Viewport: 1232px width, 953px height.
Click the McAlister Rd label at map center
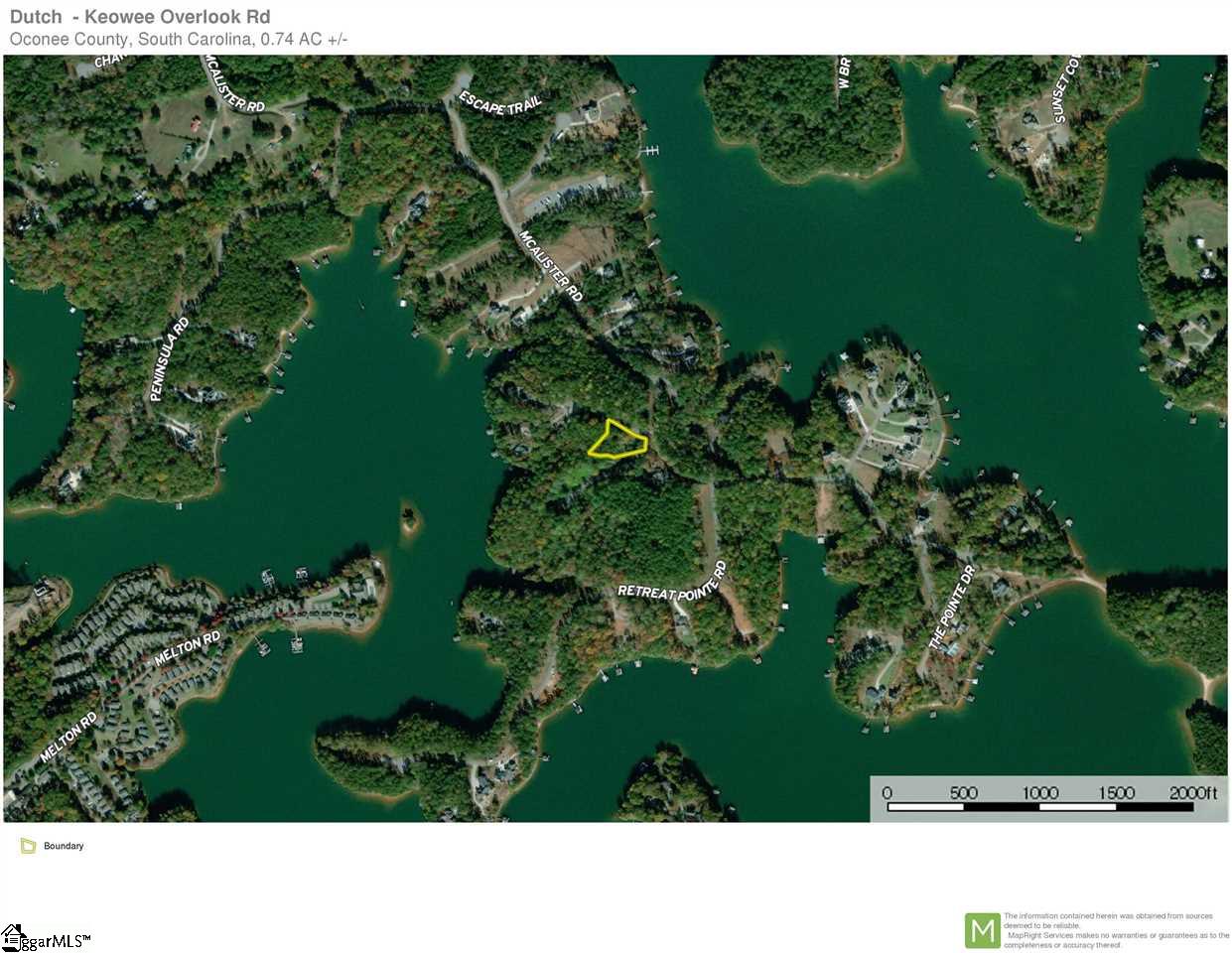coord(551,266)
